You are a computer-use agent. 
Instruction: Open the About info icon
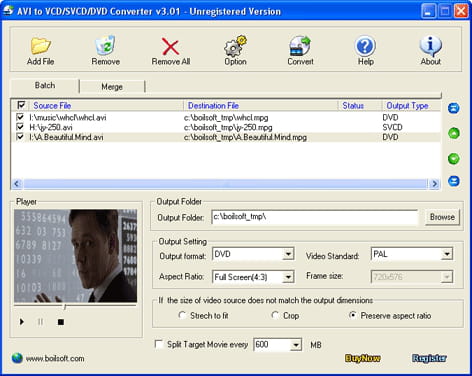coord(430,46)
